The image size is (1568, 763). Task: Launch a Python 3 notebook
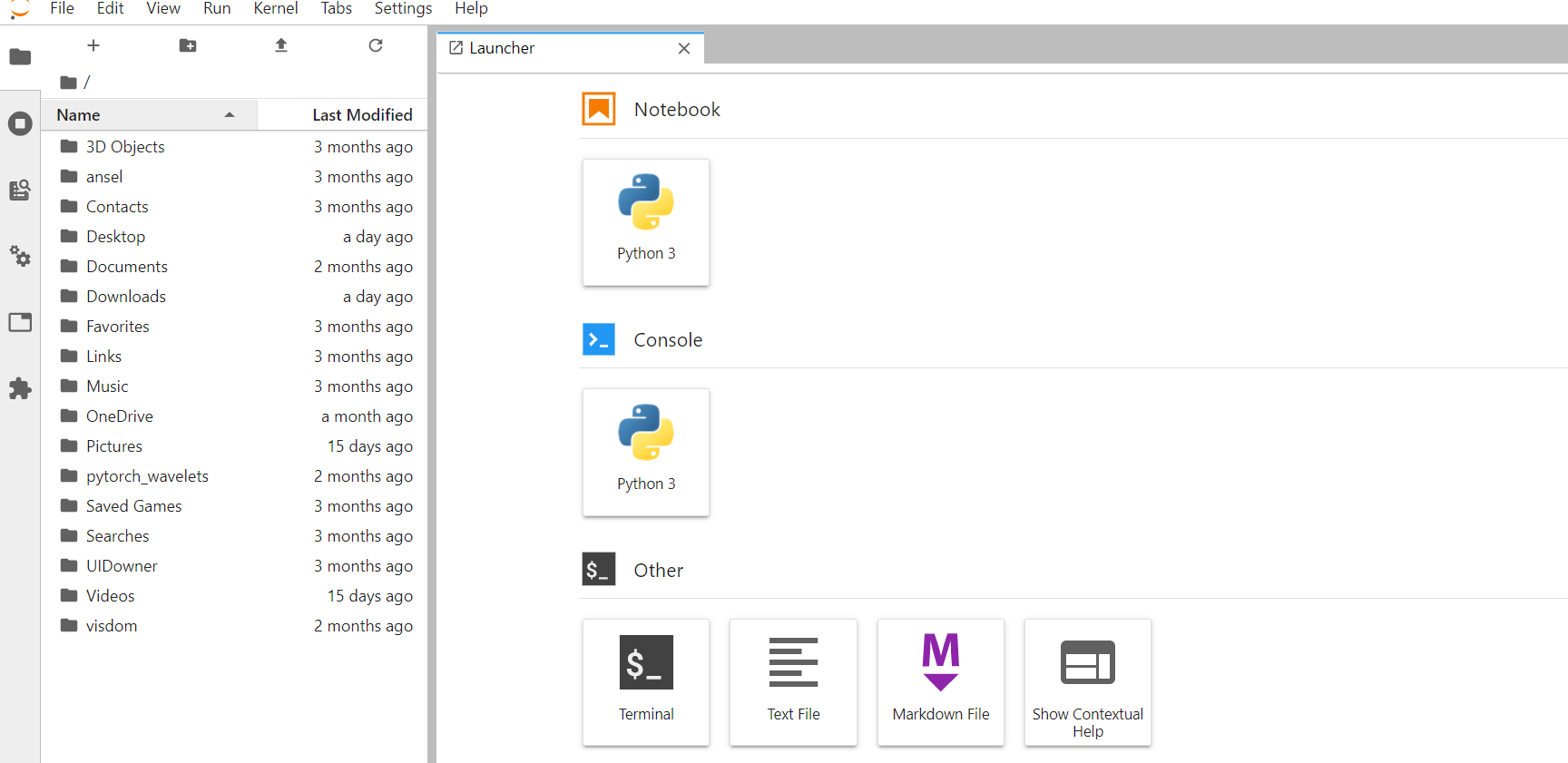646,222
